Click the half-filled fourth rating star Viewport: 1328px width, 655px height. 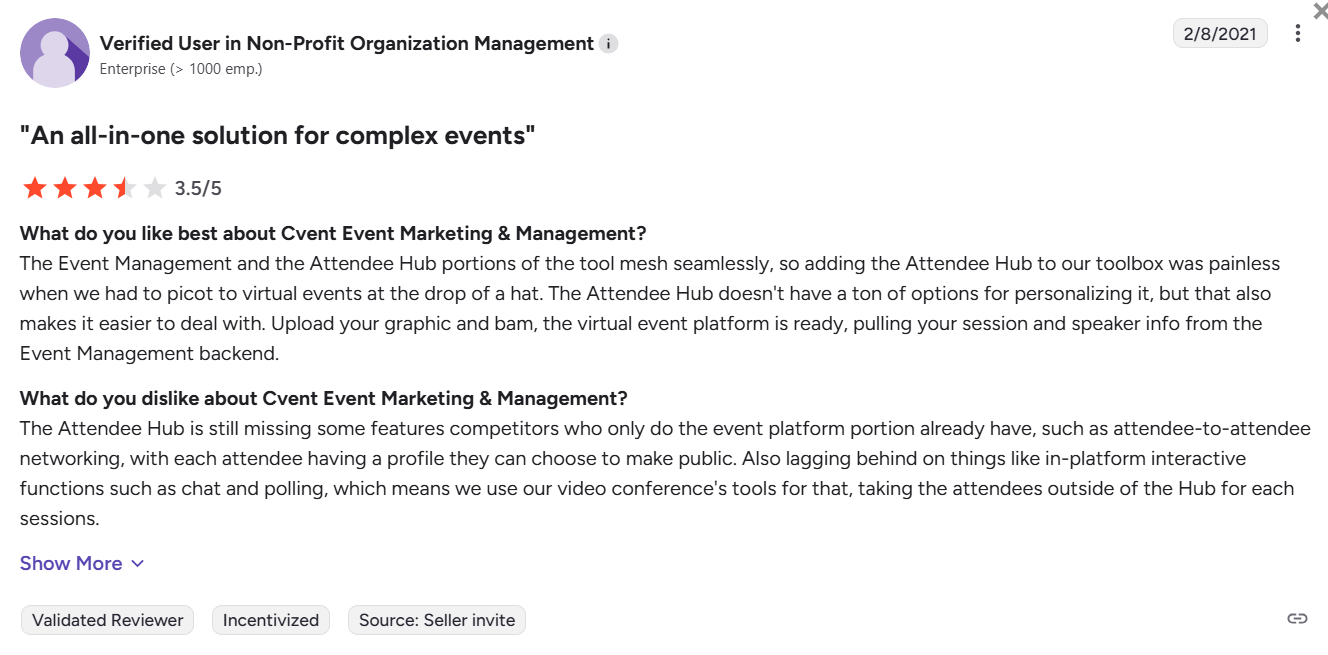tap(124, 188)
